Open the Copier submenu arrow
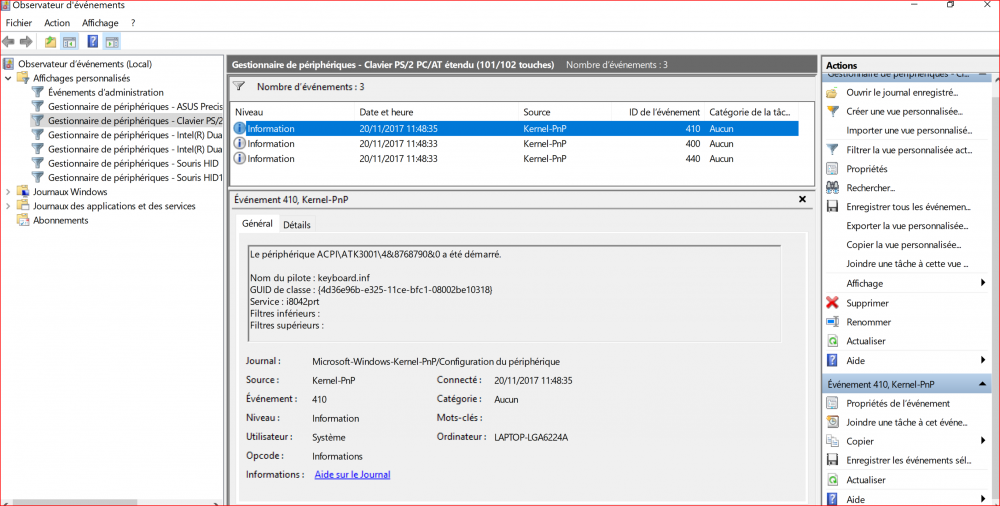1000x506 pixels. 983,441
